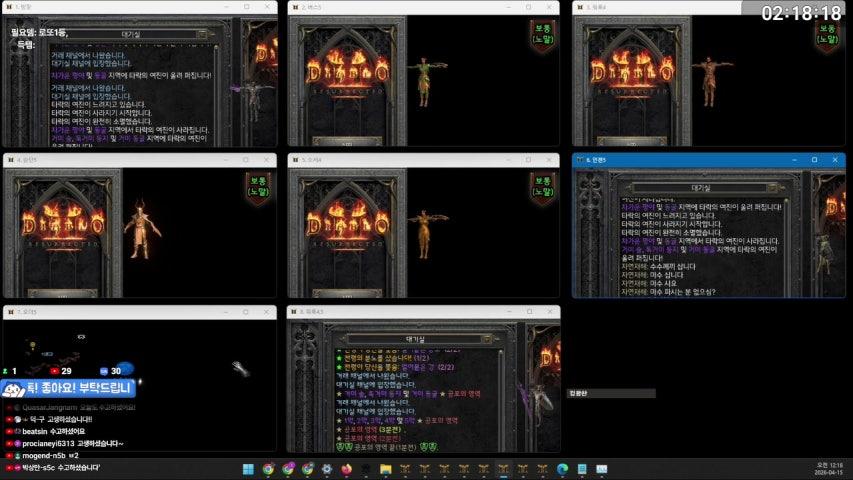Maximize window 6 with the blue title bar
Viewport: 853px width, 480px height.
click(814, 160)
